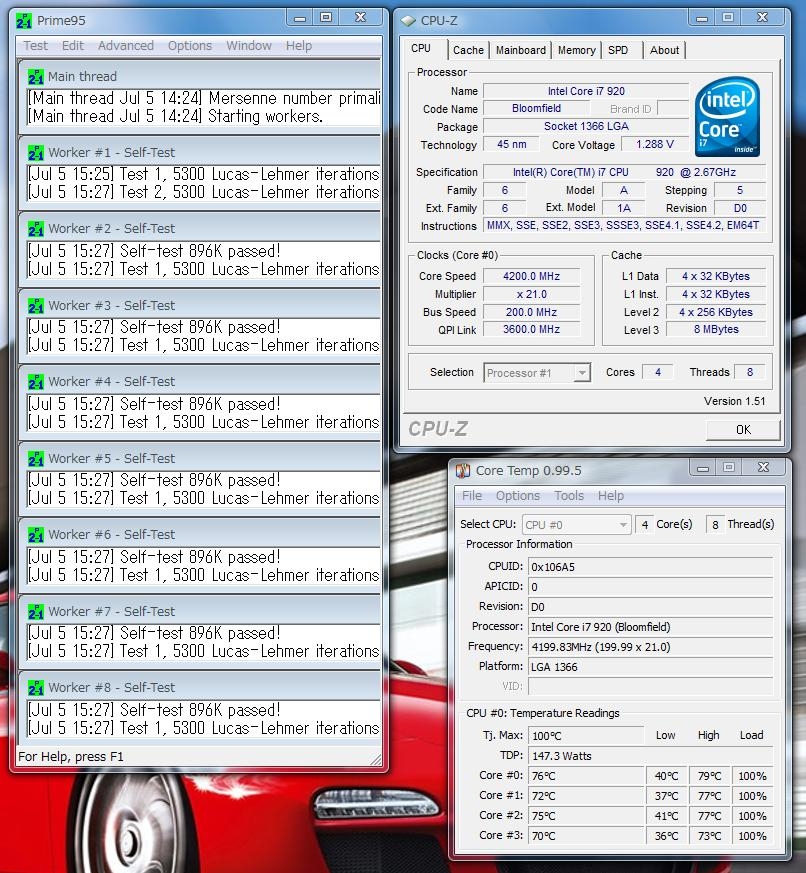Click the Core #3 temperature 70°C reading
This screenshot has width=806, height=873.
(x=586, y=836)
